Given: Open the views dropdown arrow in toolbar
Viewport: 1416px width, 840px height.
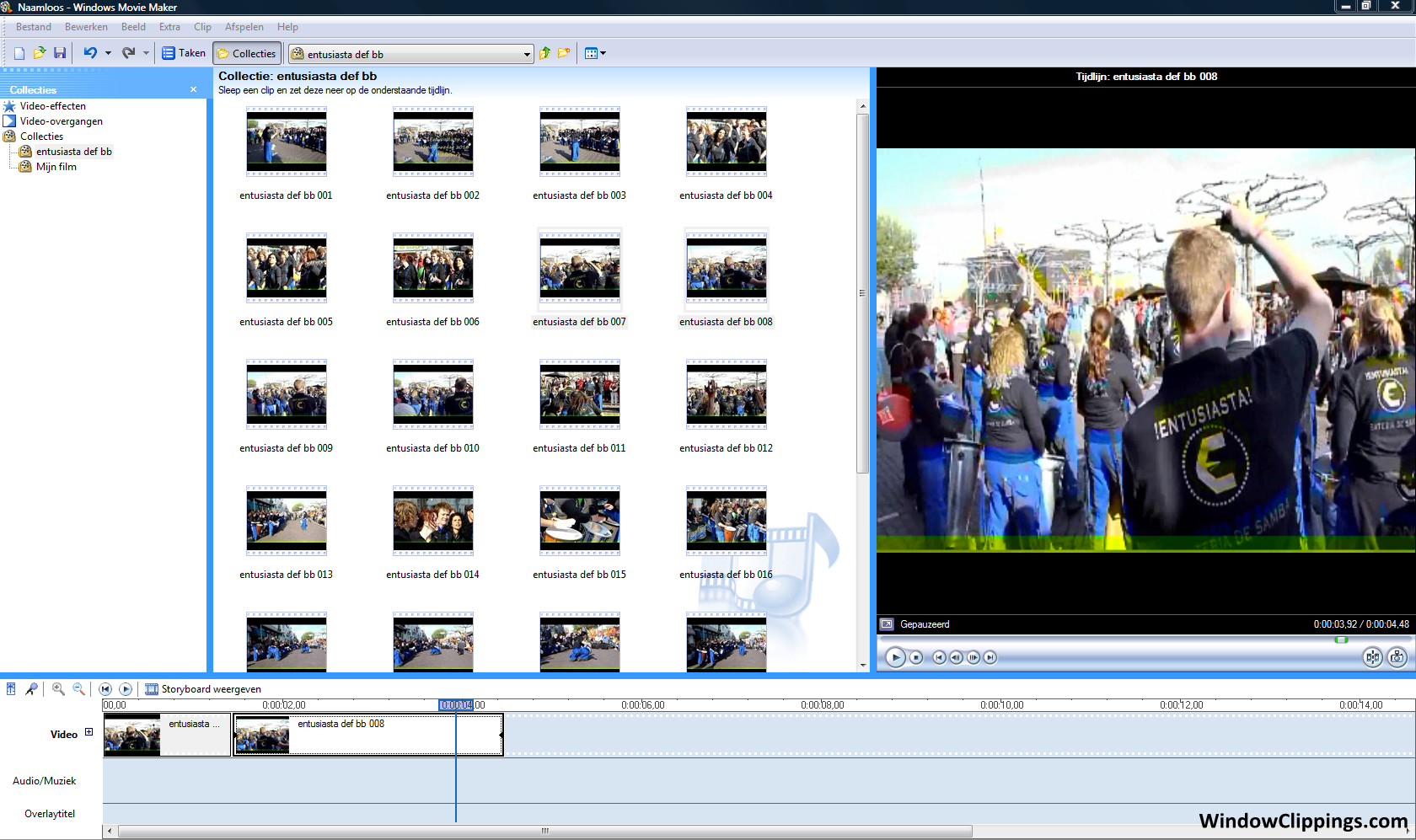Looking at the screenshot, I should click(603, 54).
